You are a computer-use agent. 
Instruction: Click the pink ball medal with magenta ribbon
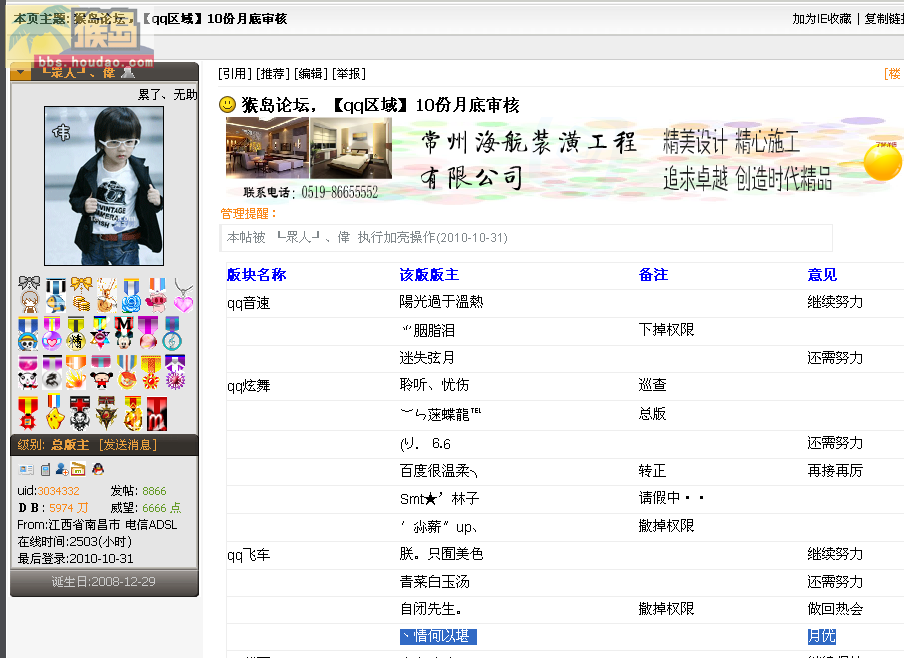point(148,333)
